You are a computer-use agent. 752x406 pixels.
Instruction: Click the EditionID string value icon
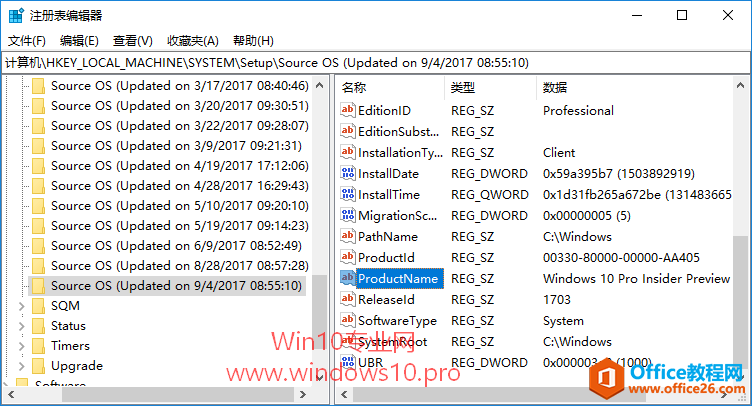(x=348, y=110)
